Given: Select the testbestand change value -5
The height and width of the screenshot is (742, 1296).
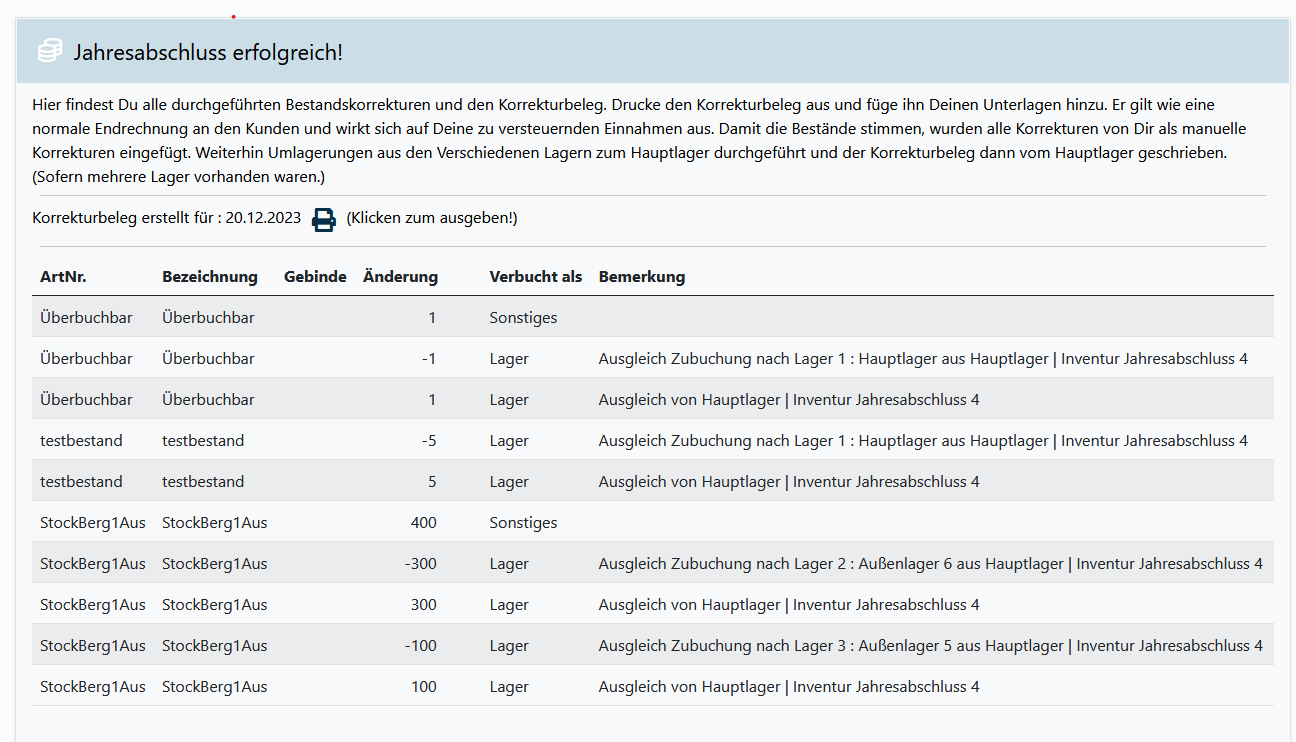Looking at the screenshot, I should point(427,441).
